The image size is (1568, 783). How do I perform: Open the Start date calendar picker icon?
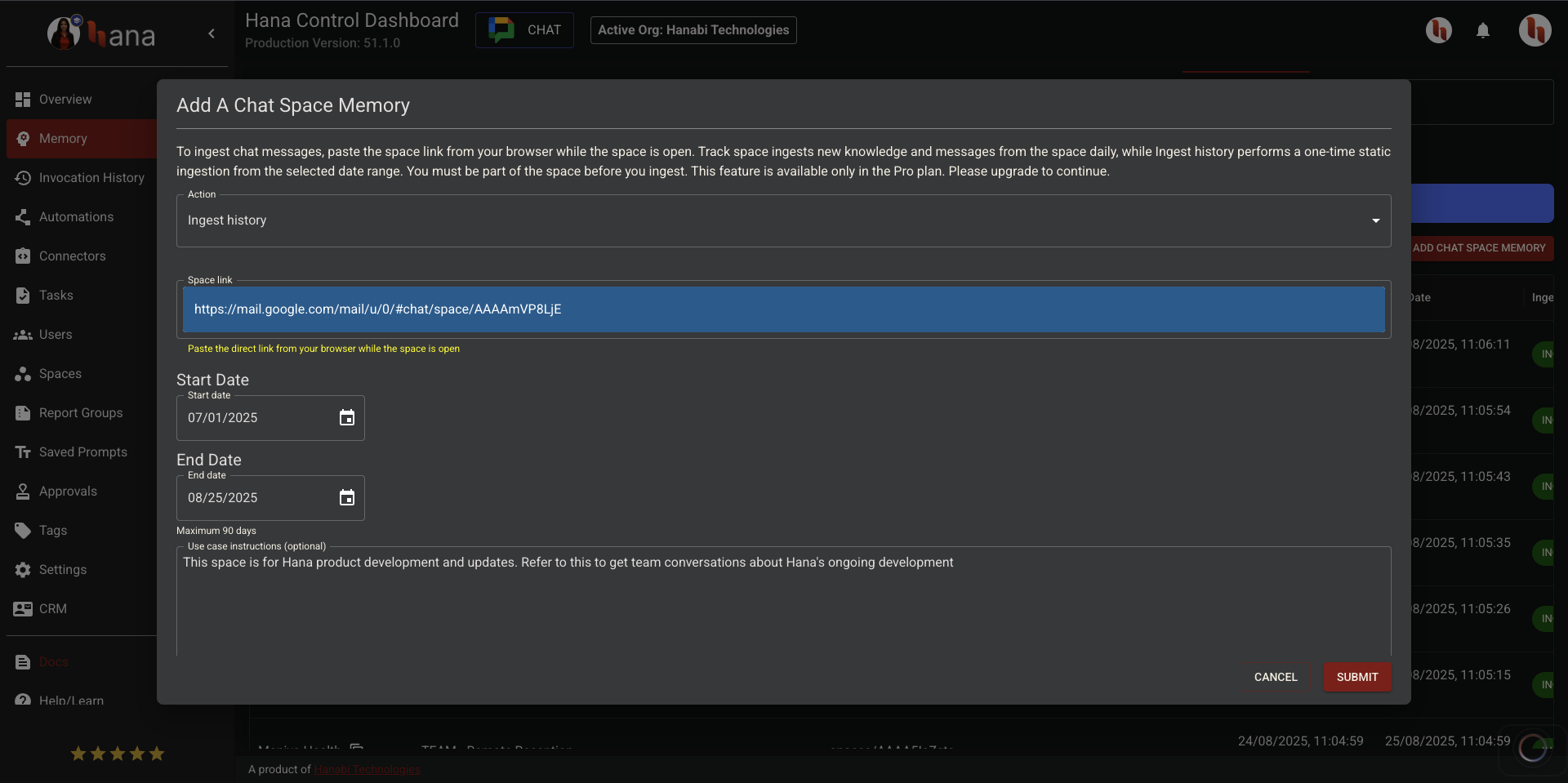click(347, 418)
